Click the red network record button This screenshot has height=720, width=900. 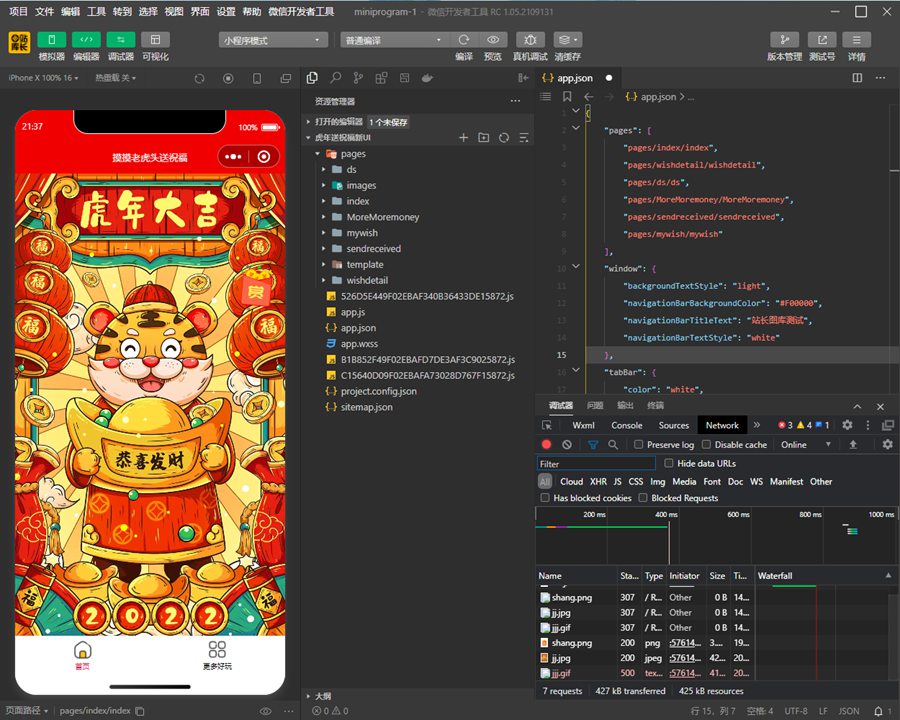point(547,445)
